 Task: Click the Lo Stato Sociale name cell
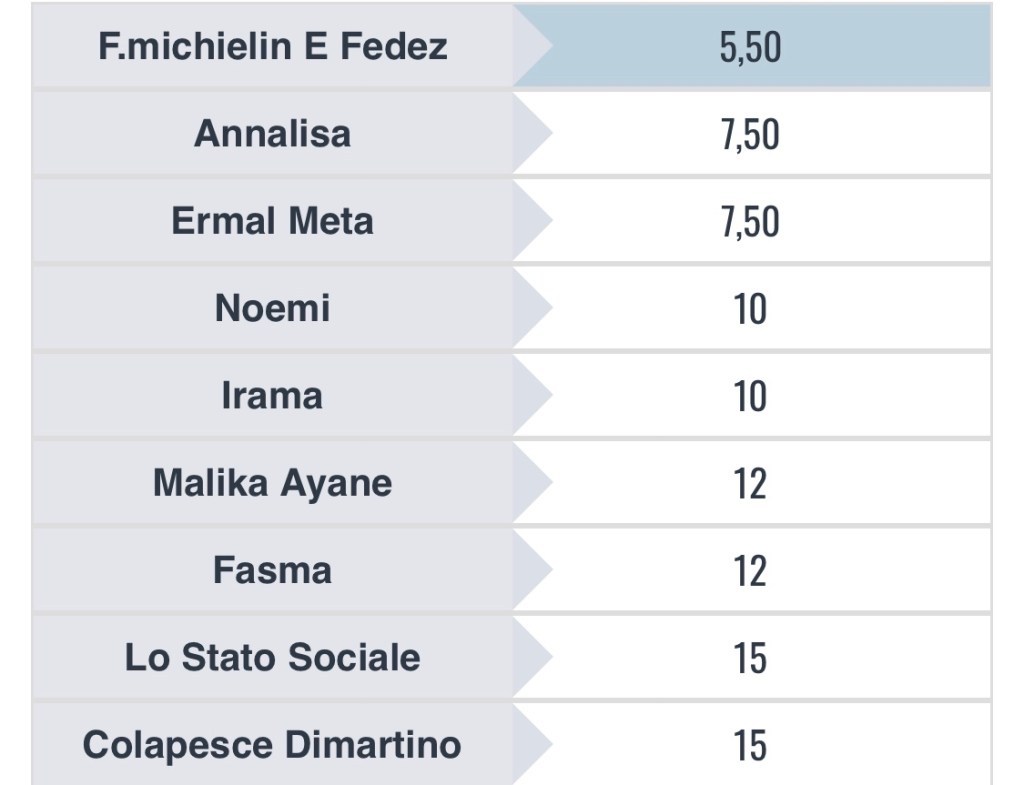(272, 657)
